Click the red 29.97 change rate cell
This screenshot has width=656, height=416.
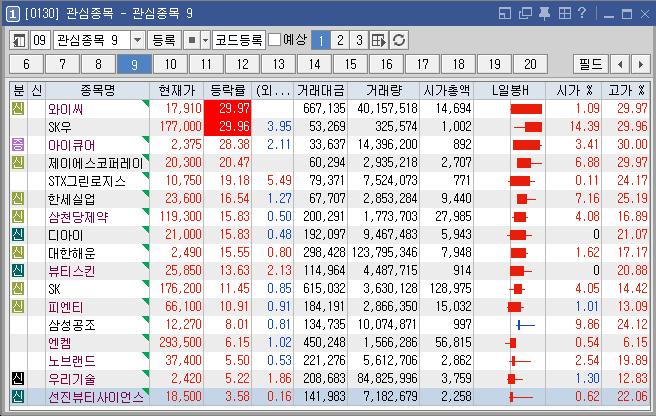point(228,109)
